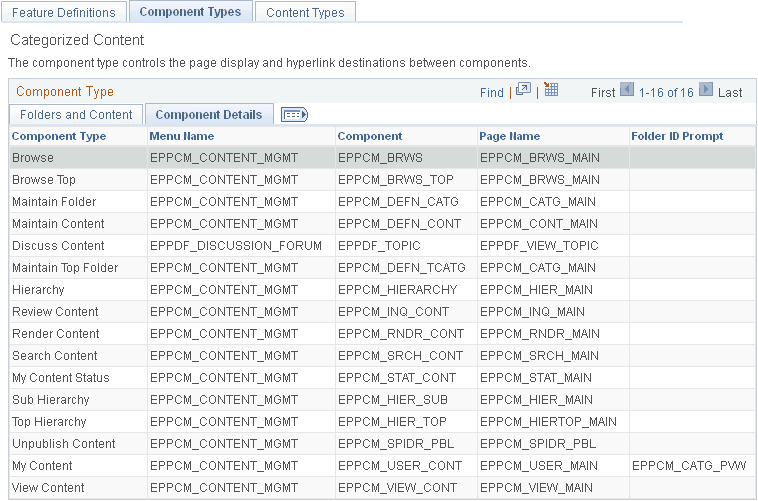Viewport: 758px width, 501px height.
Task: Click EPPDF_DISCUSSION_FORUM menu name cell
Action: click(241, 246)
